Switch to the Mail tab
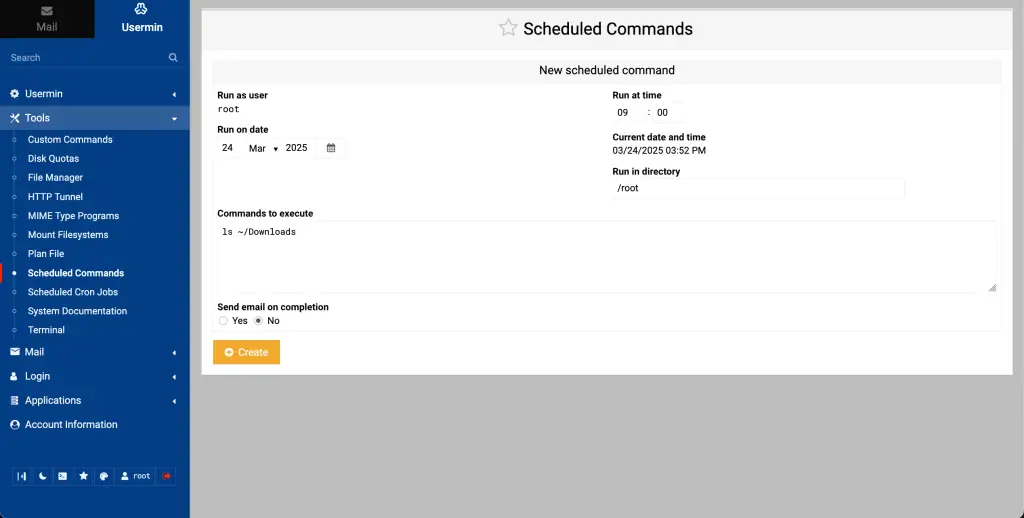Image resolution: width=1024 pixels, height=518 pixels. click(47, 19)
